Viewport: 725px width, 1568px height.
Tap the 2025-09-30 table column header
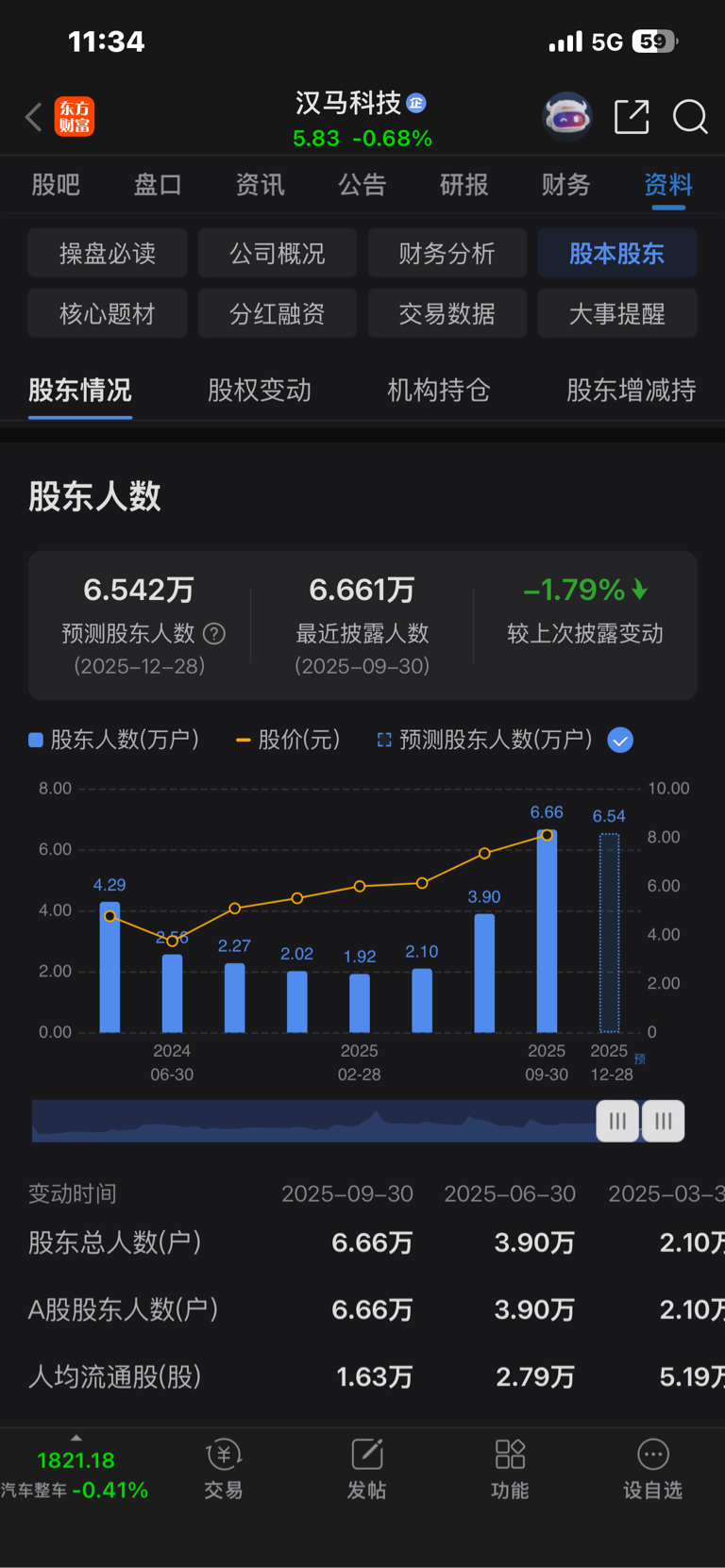[347, 1193]
